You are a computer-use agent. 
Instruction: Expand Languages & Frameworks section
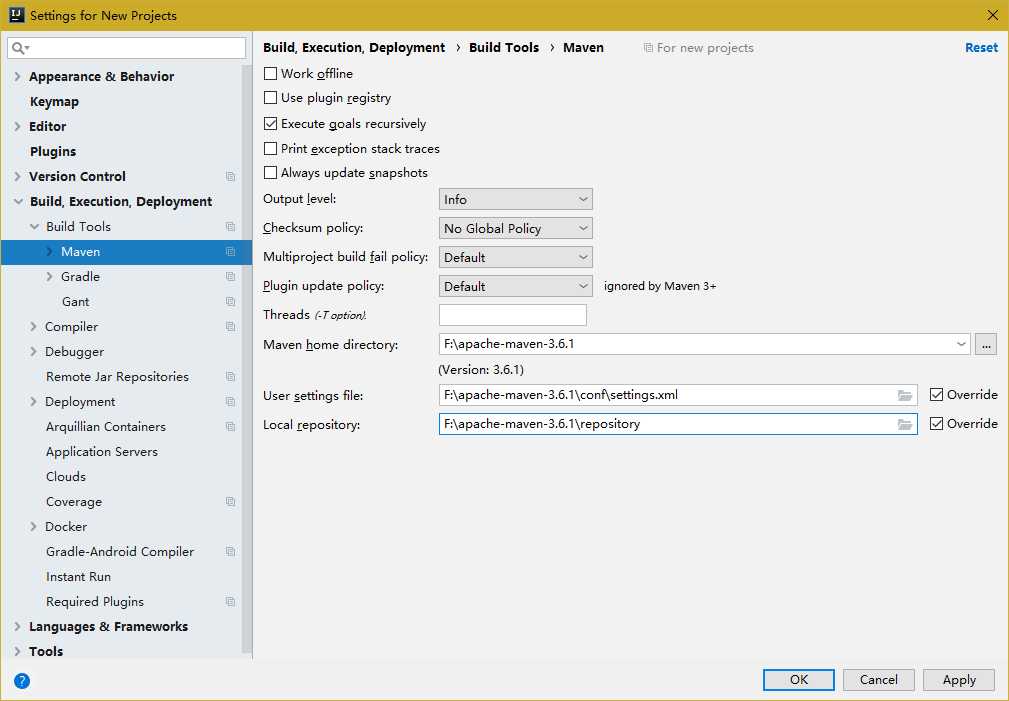pyautogui.click(x=17, y=626)
